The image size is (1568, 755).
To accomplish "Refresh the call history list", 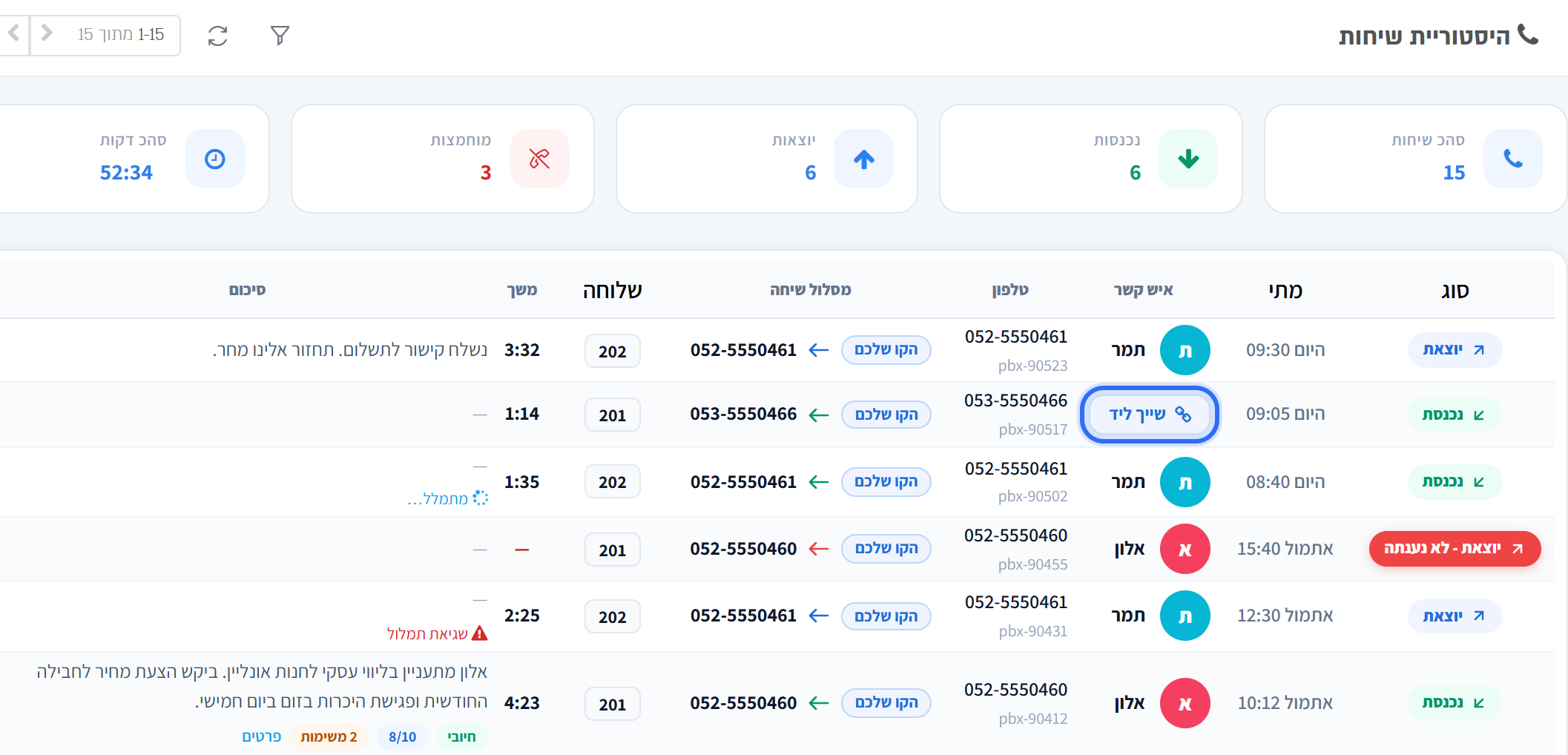I will 217,36.
